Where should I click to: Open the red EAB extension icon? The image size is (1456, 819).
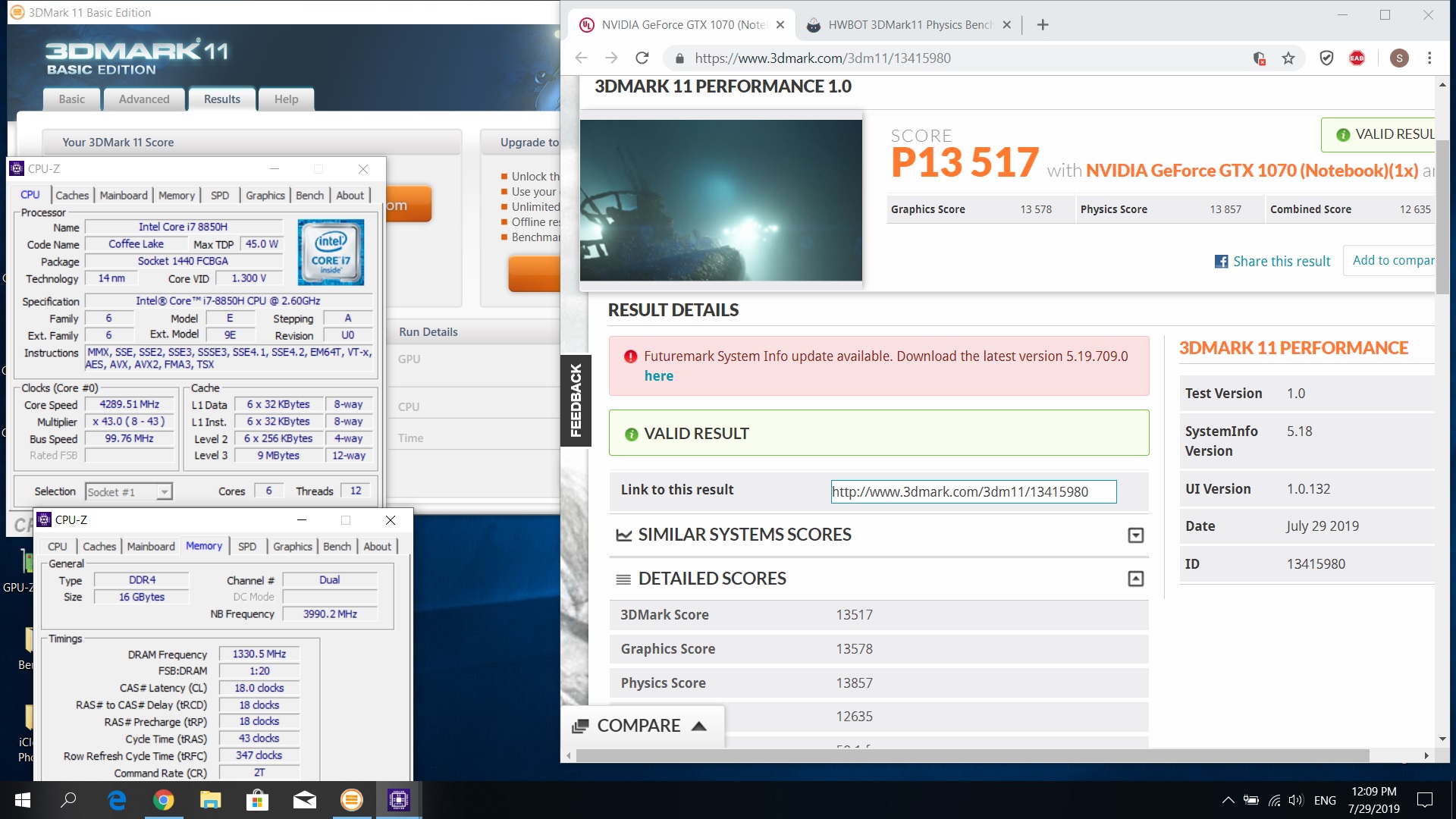coord(1357,58)
